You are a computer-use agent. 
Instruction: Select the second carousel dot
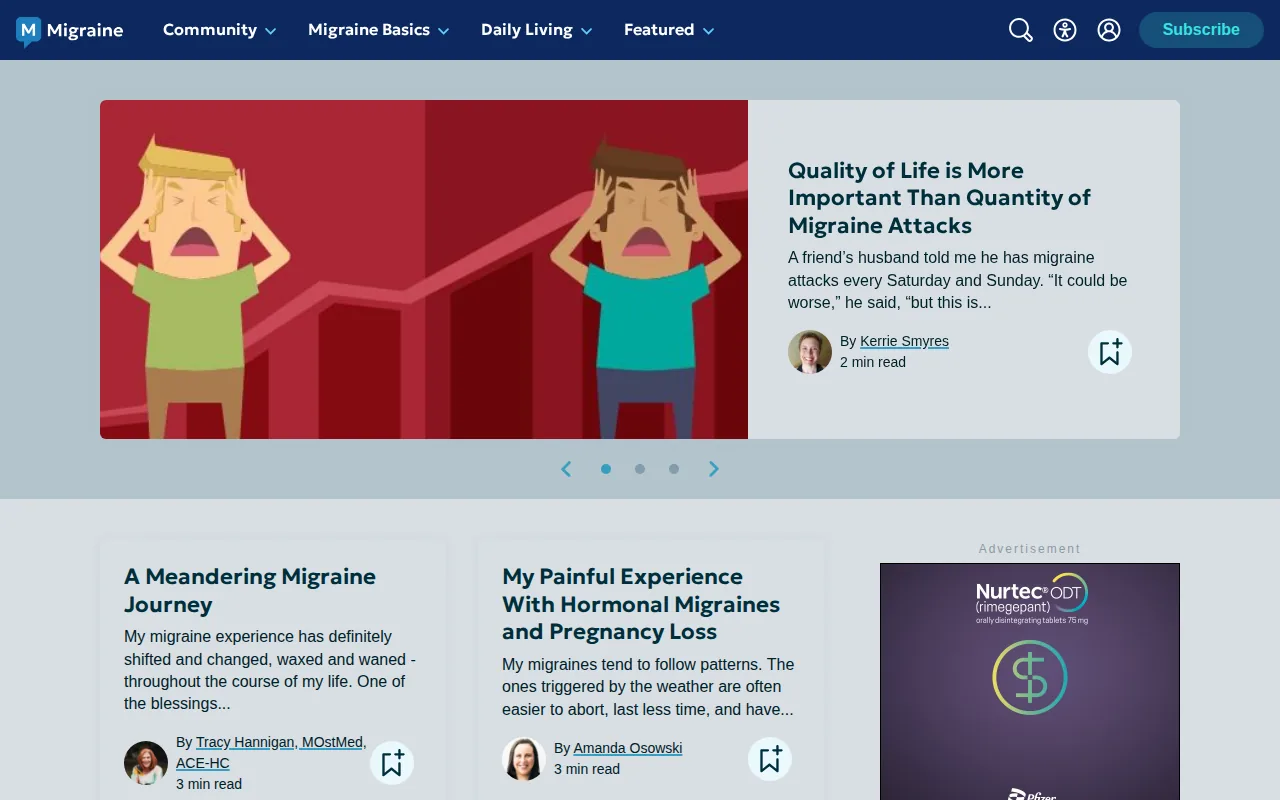640,469
